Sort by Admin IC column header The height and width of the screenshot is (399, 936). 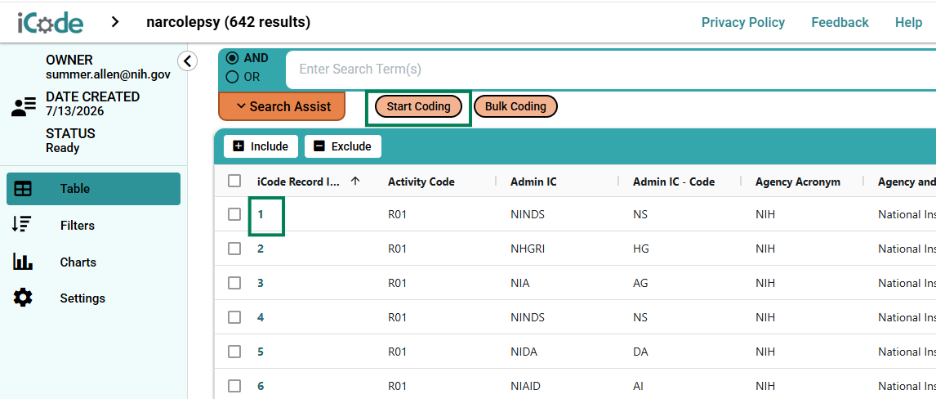(533, 182)
